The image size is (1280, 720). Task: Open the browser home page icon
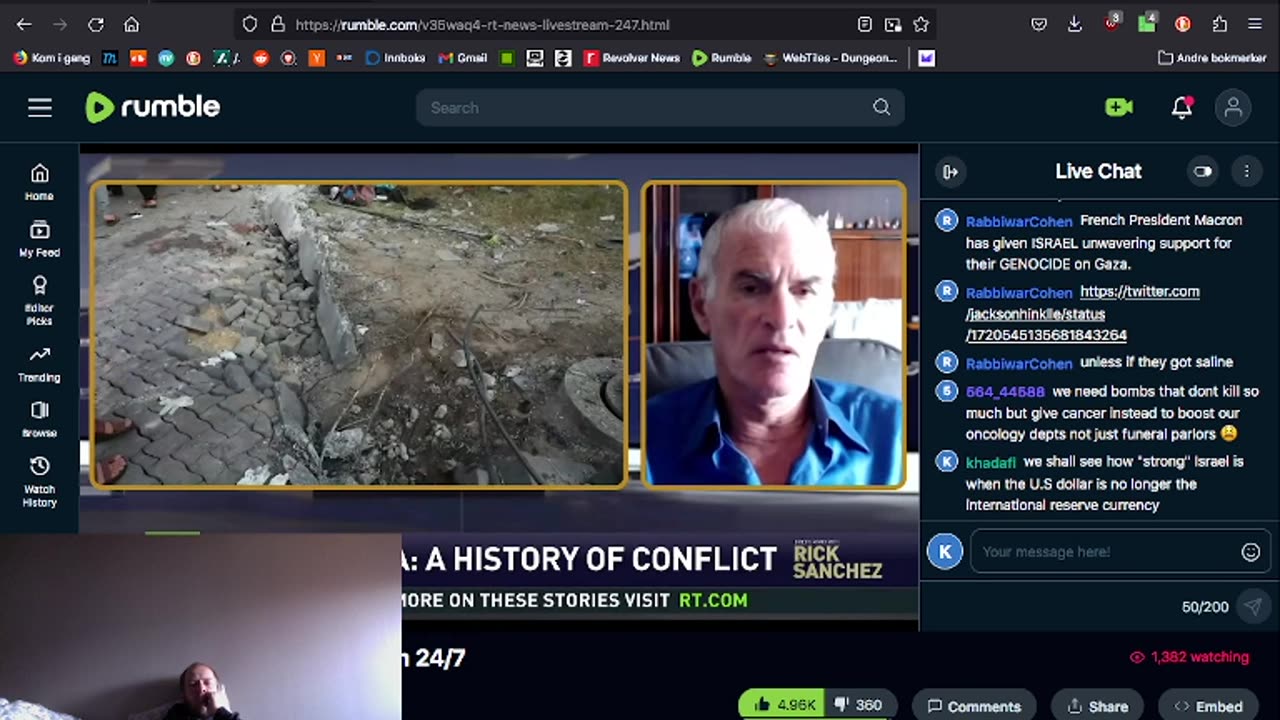click(x=131, y=24)
